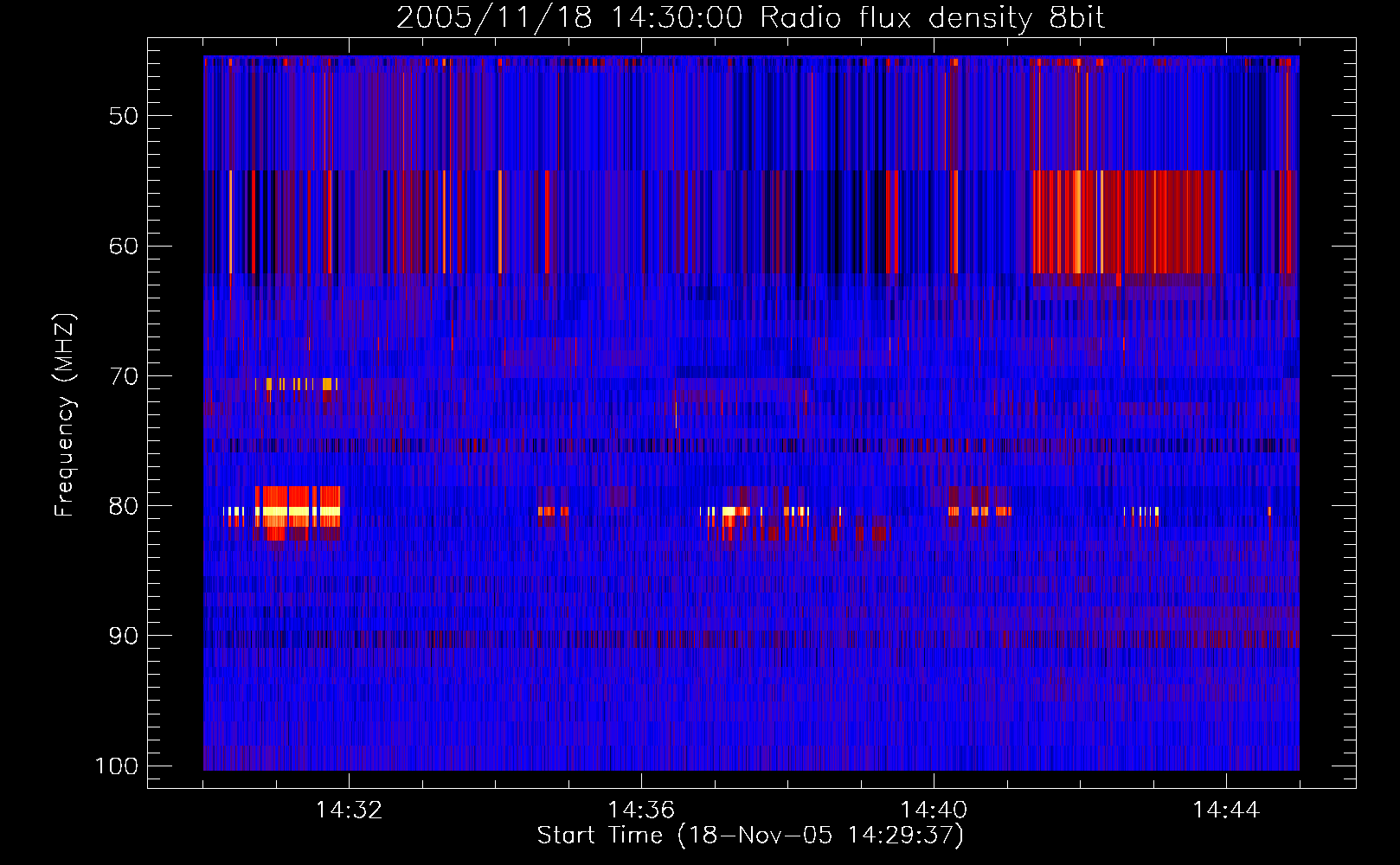Click the 14:40 time tick label
Image resolution: width=1400 pixels, height=865 pixels.
(934, 811)
